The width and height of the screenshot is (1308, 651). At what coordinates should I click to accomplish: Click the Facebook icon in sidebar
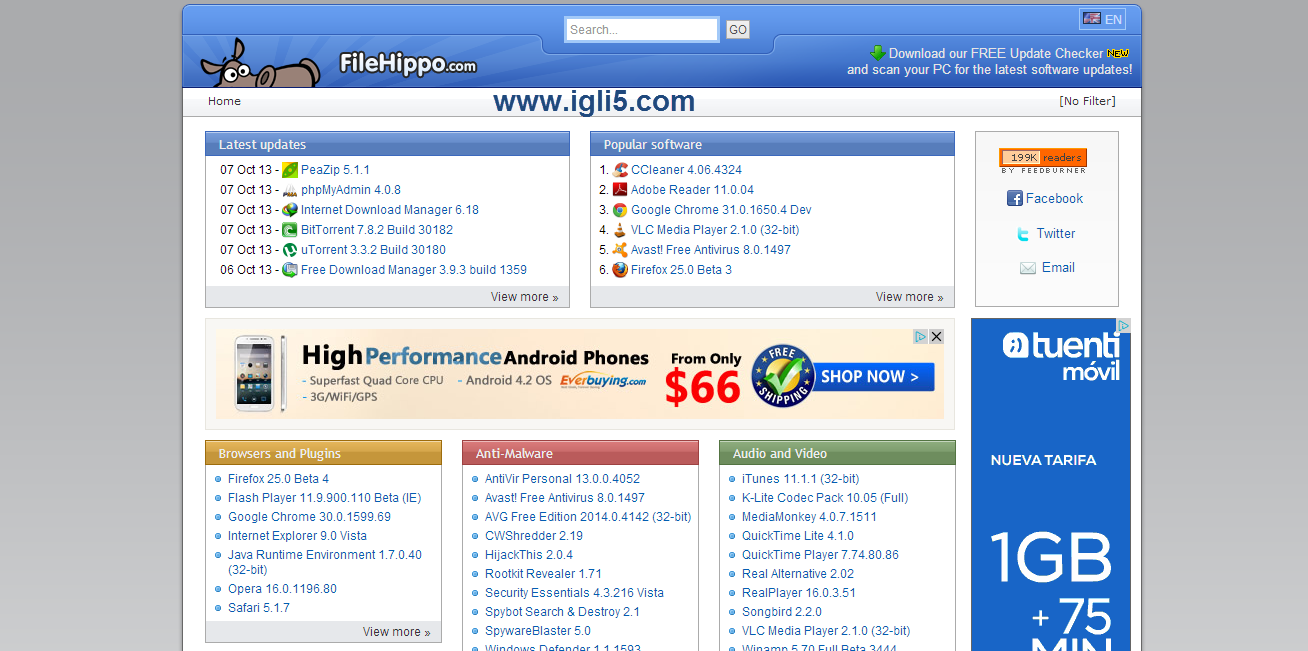click(1014, 199)
